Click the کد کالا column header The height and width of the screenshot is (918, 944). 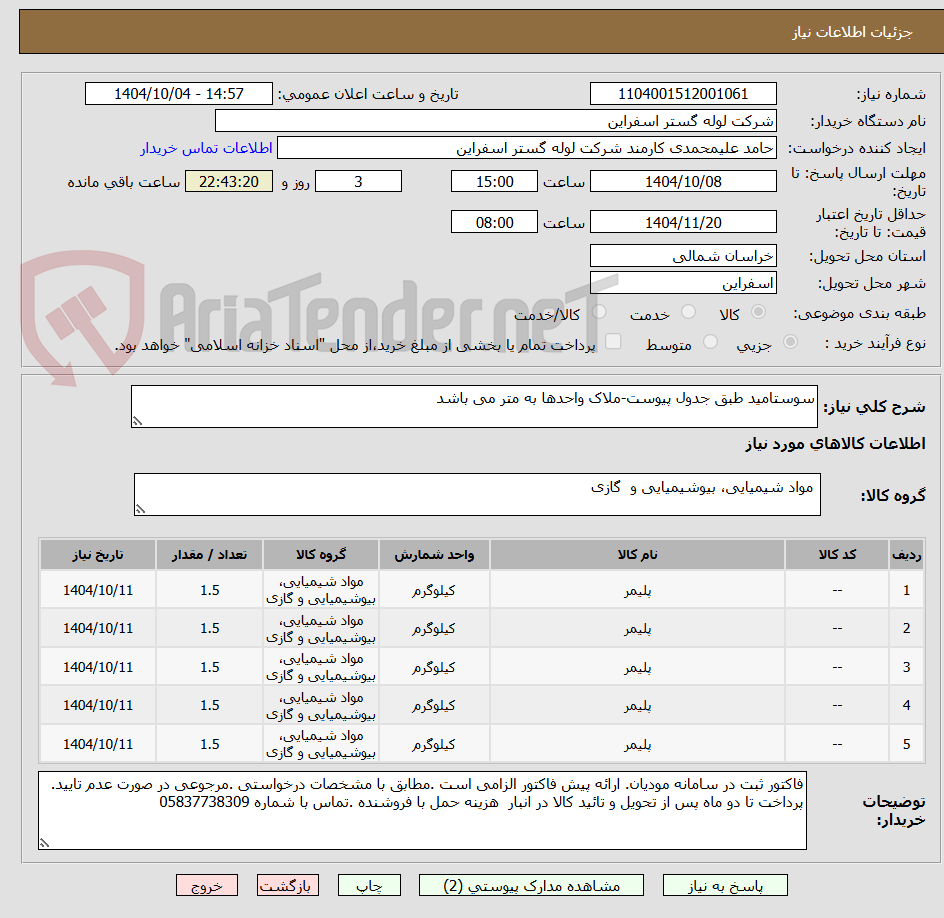pyautogui.click(x=837, y=554)
